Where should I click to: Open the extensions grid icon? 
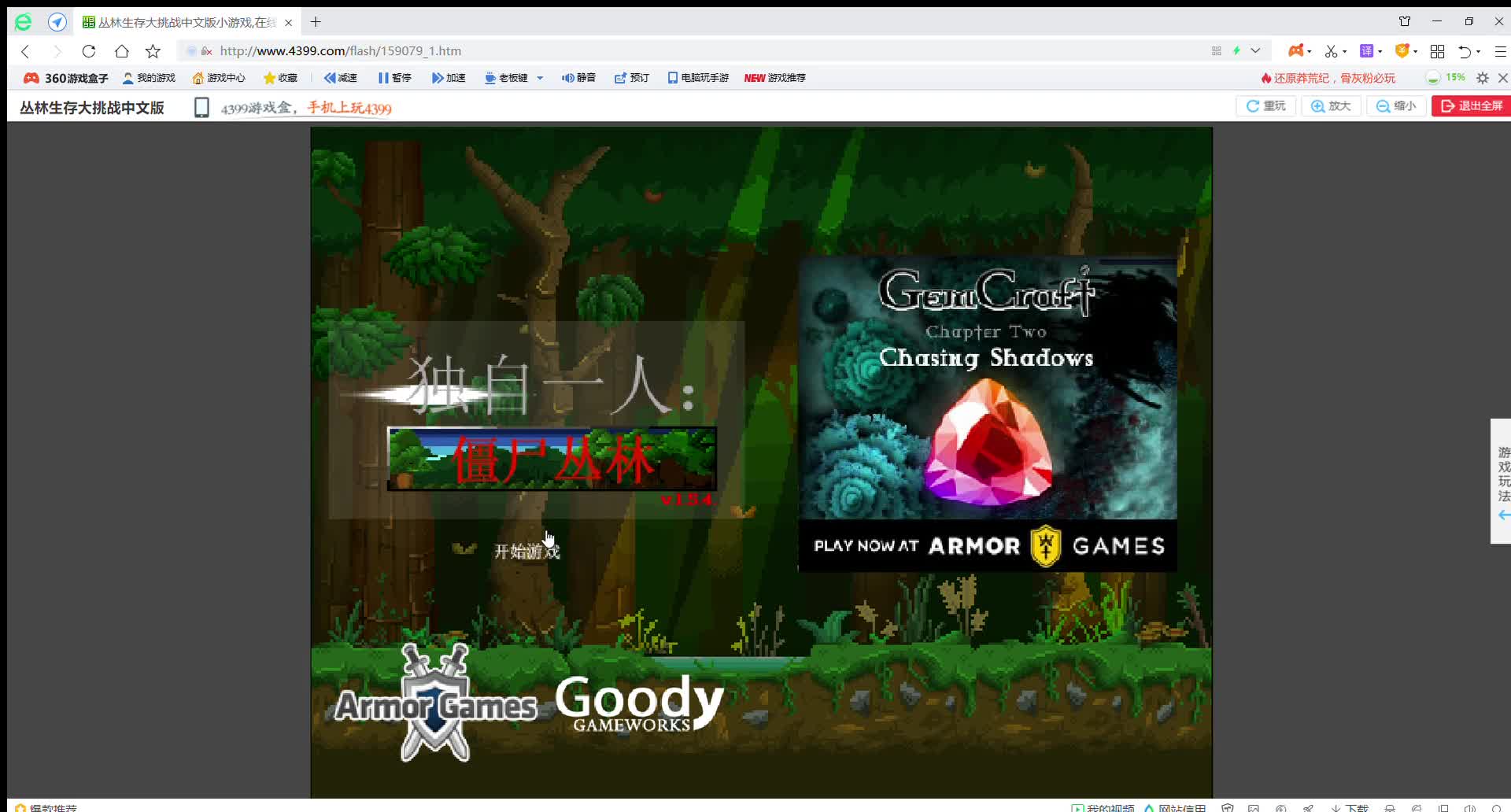pyautogui.click(x=1437, y=51)
